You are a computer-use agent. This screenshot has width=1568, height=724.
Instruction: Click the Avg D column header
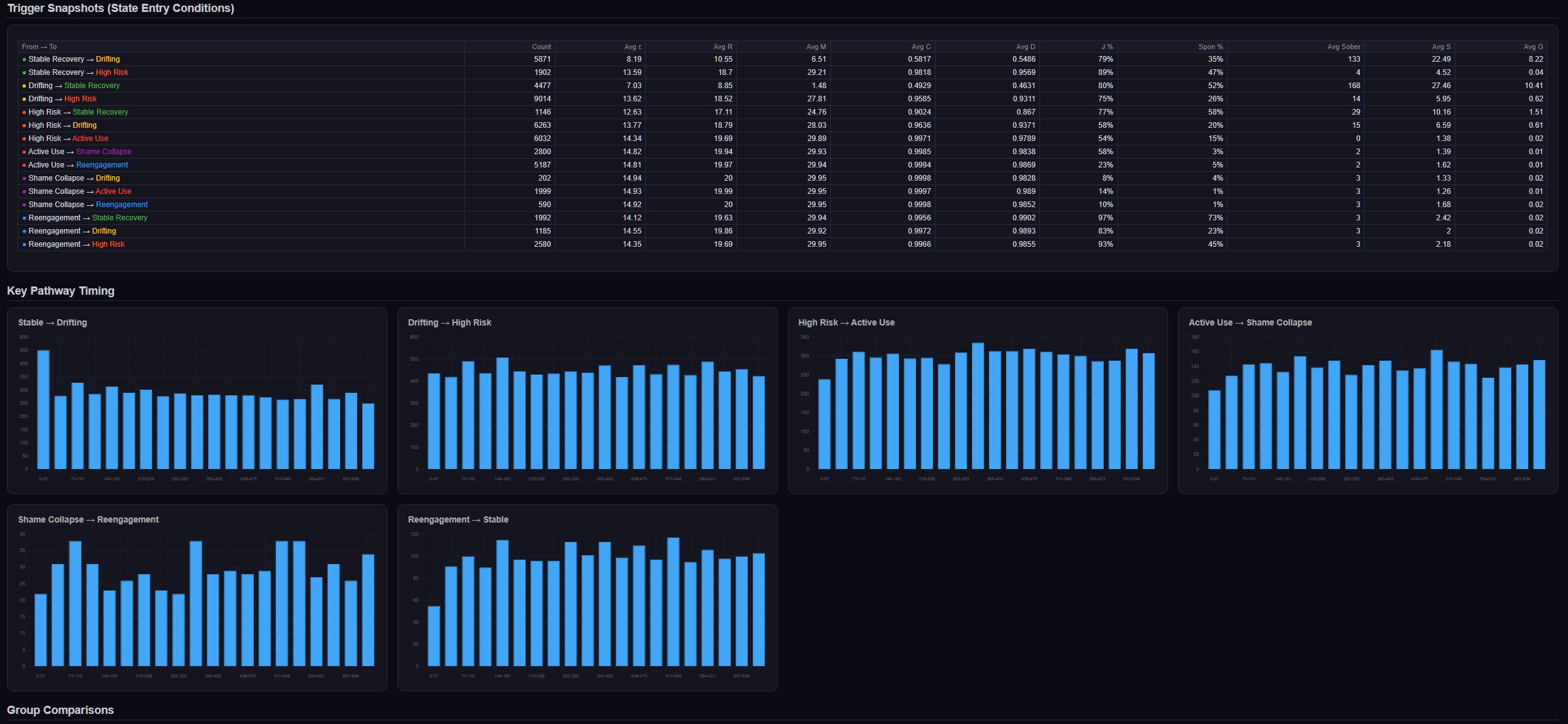1026,47
